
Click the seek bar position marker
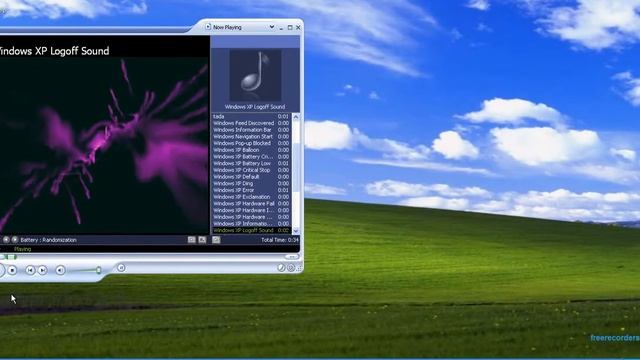click(x=12, y=257)
